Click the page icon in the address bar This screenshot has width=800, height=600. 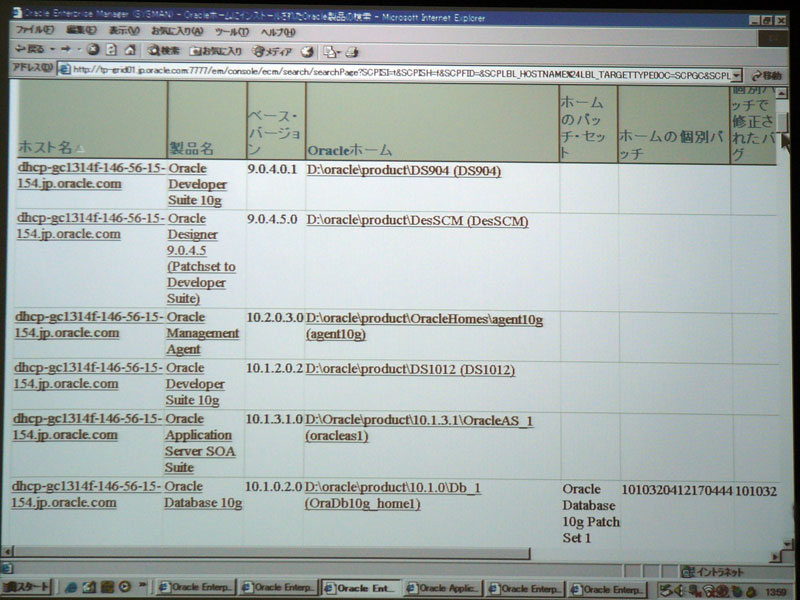click(x=64, y=69)
